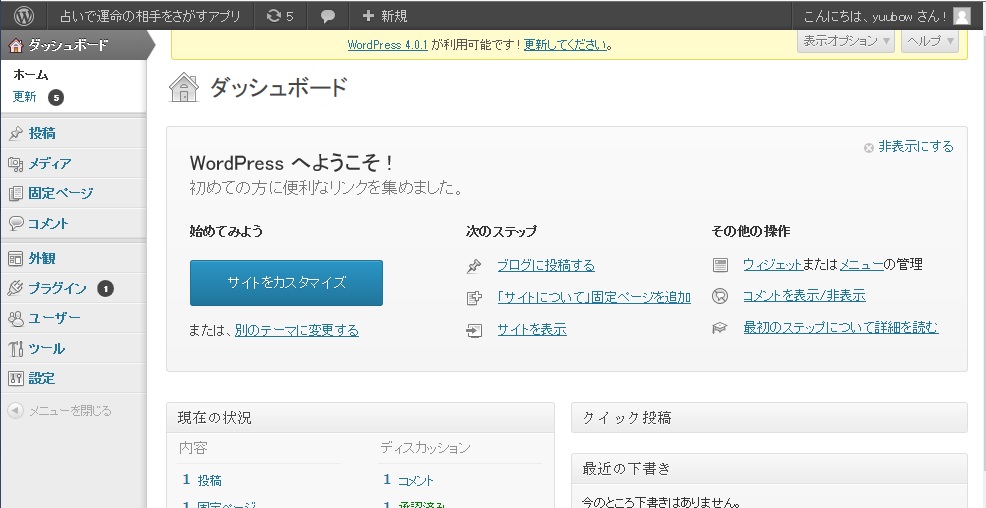Click the WordPress logo in admin bar

[24, 15]
